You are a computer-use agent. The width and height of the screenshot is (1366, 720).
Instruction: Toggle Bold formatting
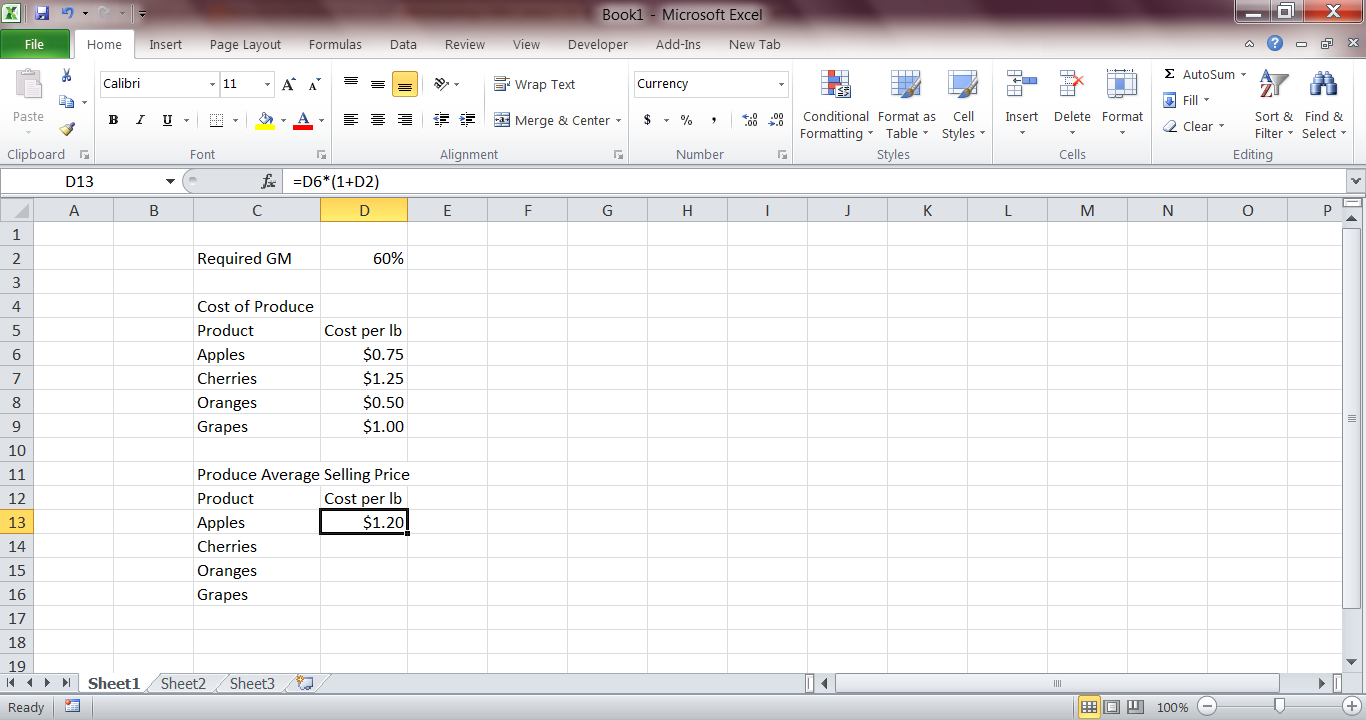[113, 120]
